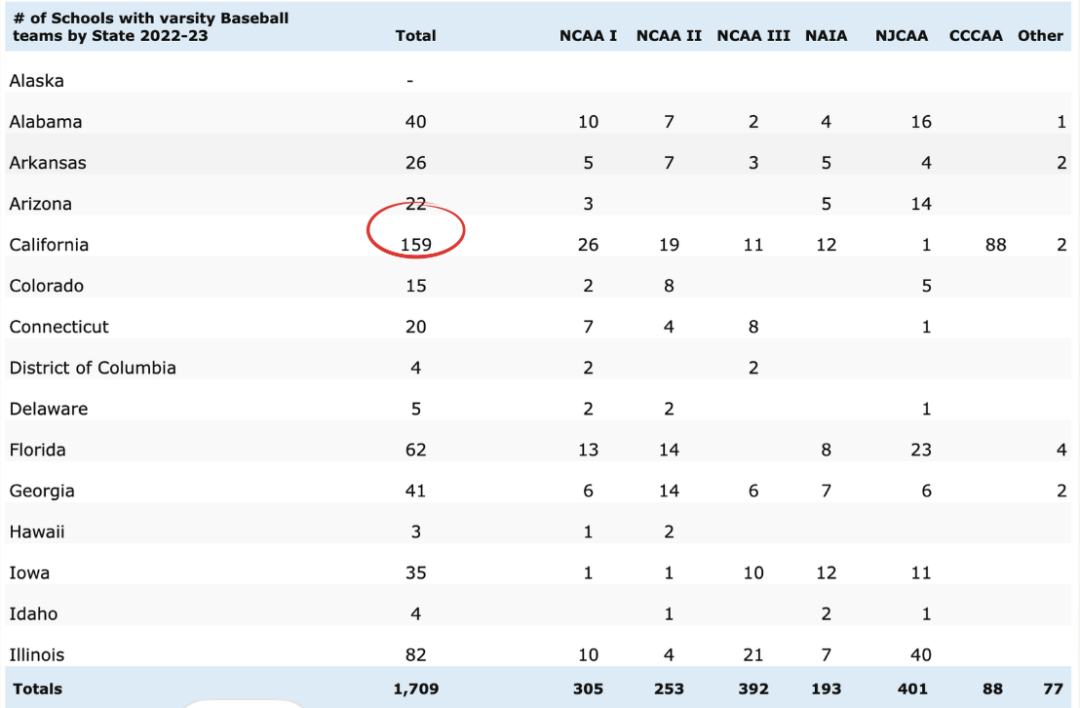This screenshot has height=708, width=1080.
Task: Click the Total column header
Action: coord(415,36)
